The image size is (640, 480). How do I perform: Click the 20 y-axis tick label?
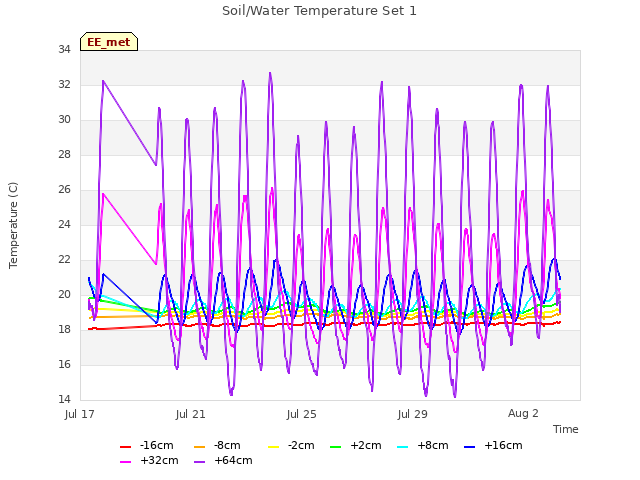click(x=64, y=294)
